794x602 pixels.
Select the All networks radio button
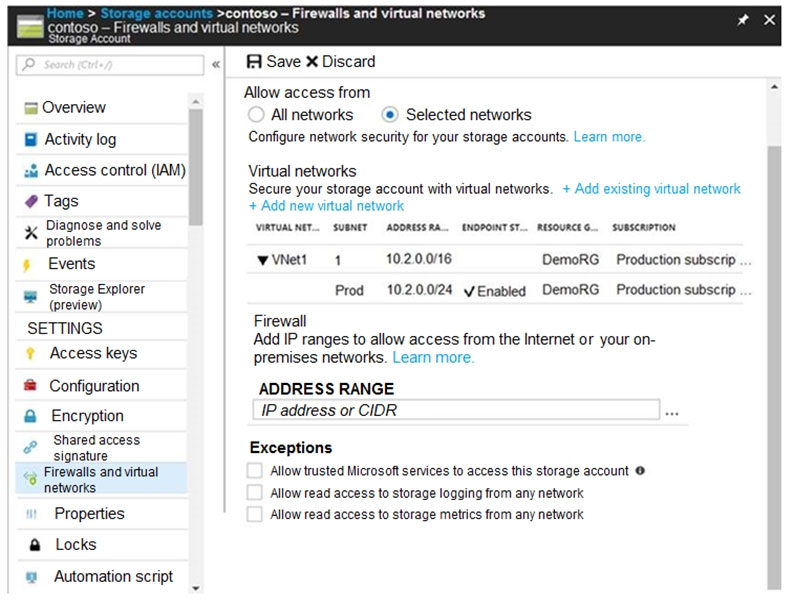(257, 115)
